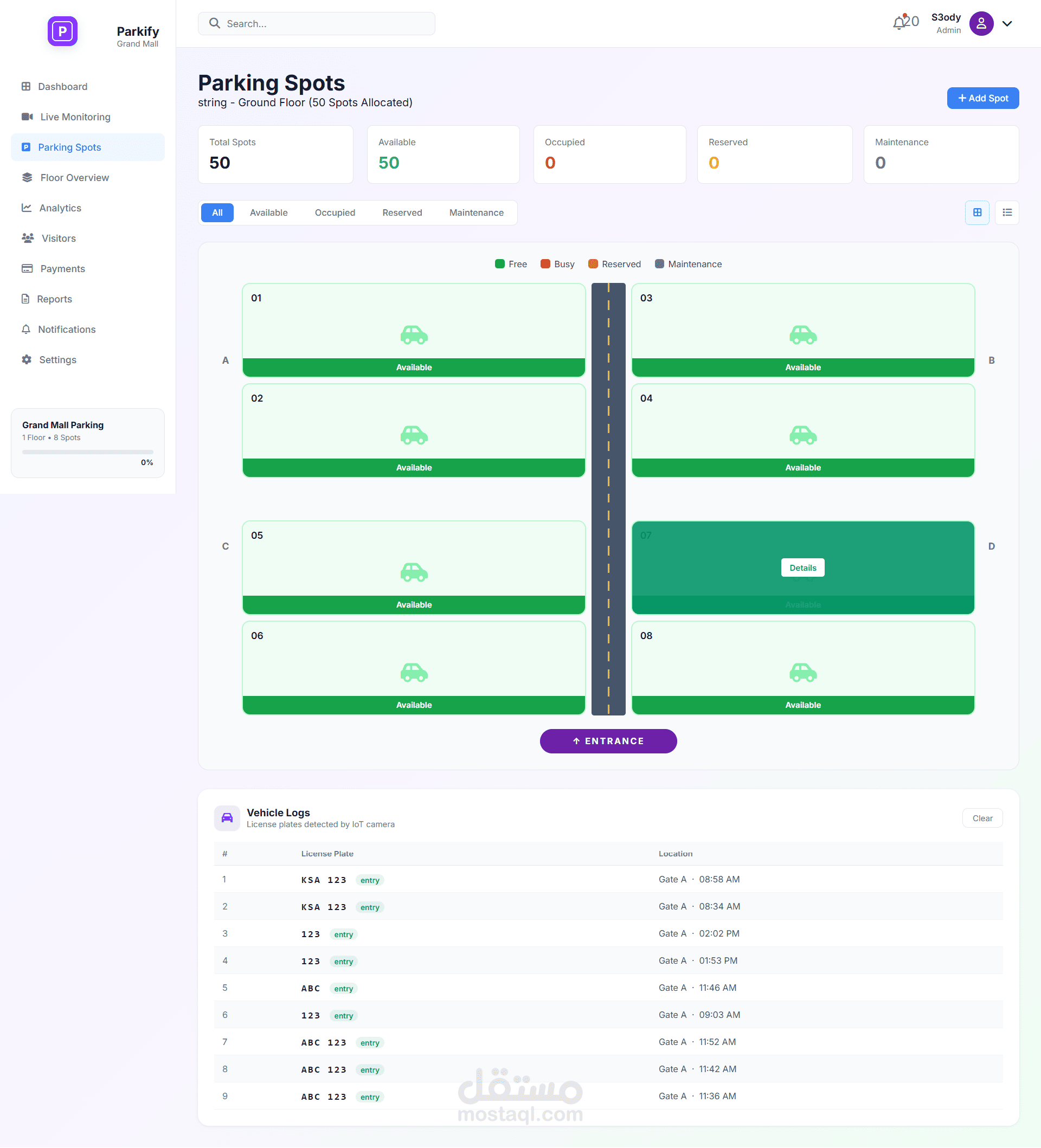Click the car icon in spot 03
Viewport: 1041px width, 1148px height.
pyautogui.click(x=803, y=335)
